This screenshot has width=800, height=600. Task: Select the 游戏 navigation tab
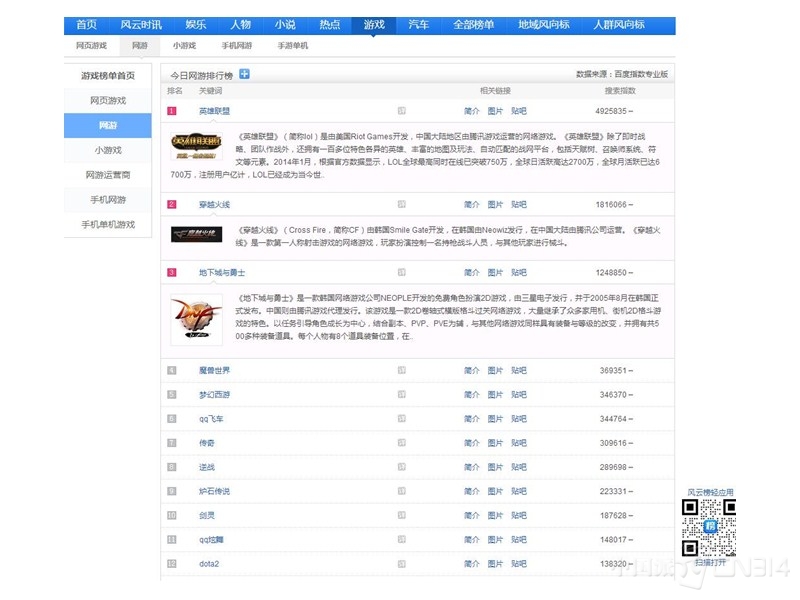pos(374,24)
